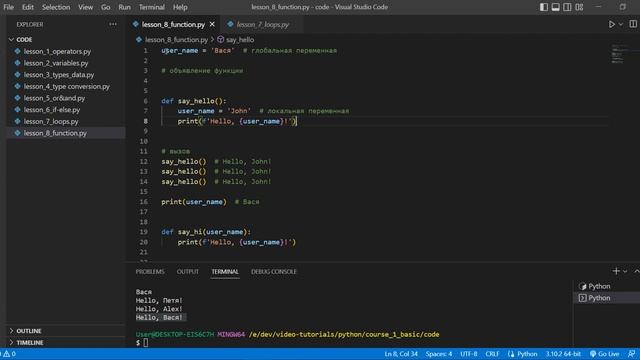Open customize layout icon
The image size is (640, 360).
[x=579, y=7]
